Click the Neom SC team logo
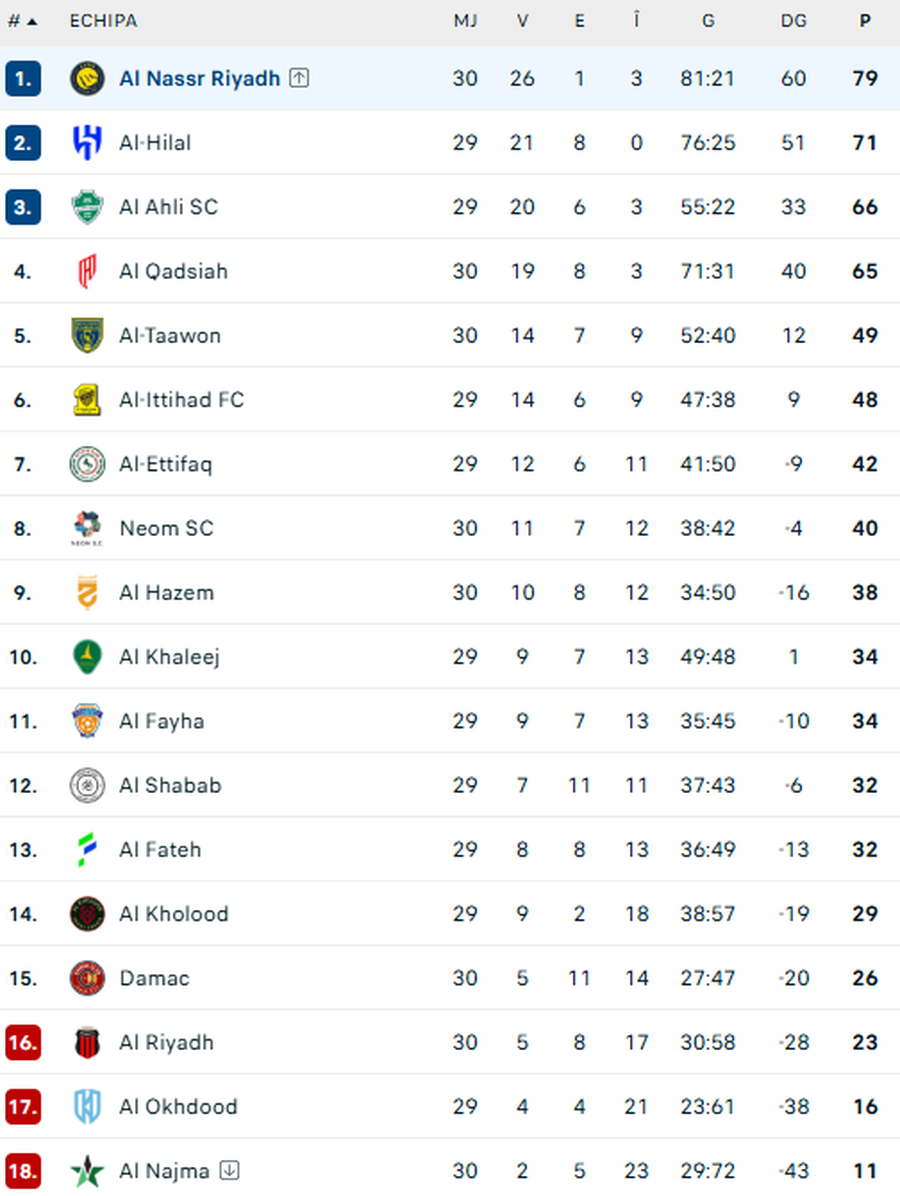 [x=87, y=528]
